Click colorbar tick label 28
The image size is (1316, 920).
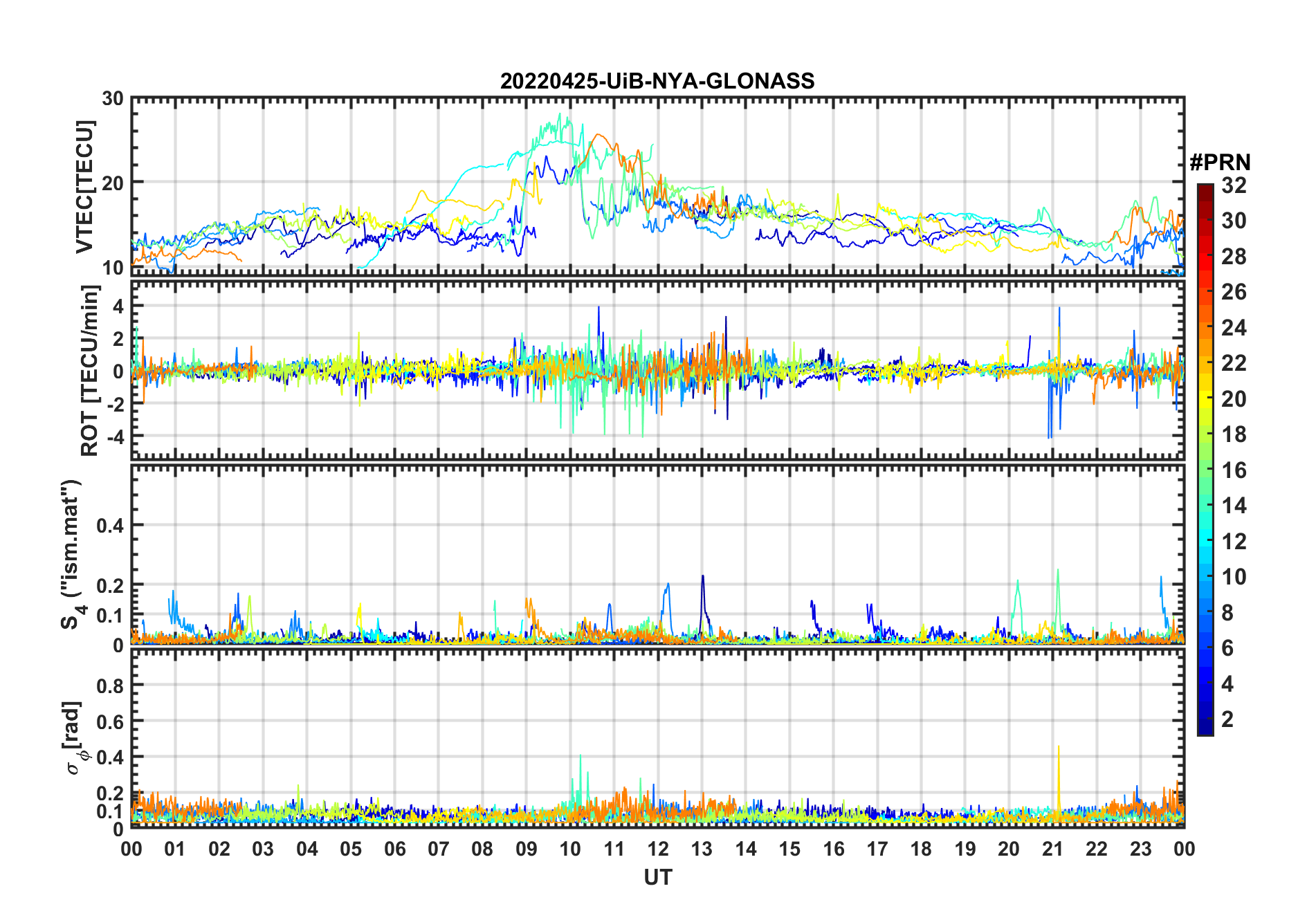tap(1234, 257)
